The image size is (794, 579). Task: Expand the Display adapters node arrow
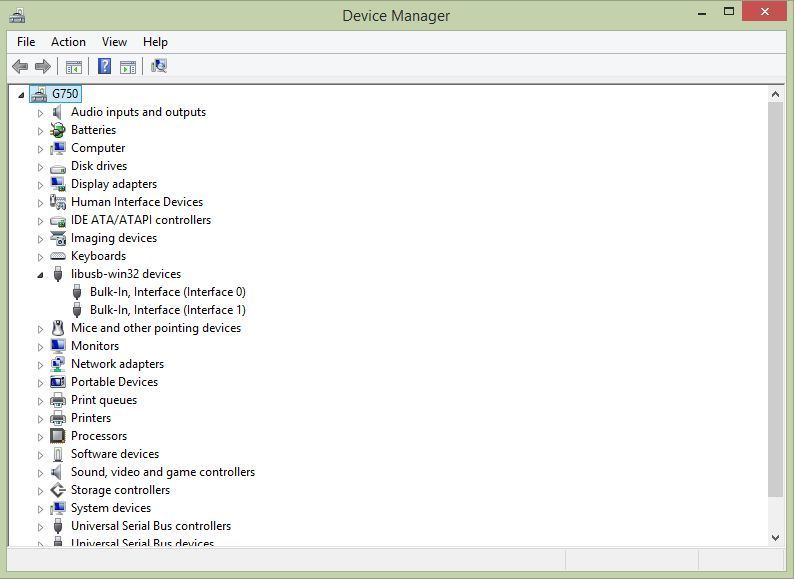[40, 185]
